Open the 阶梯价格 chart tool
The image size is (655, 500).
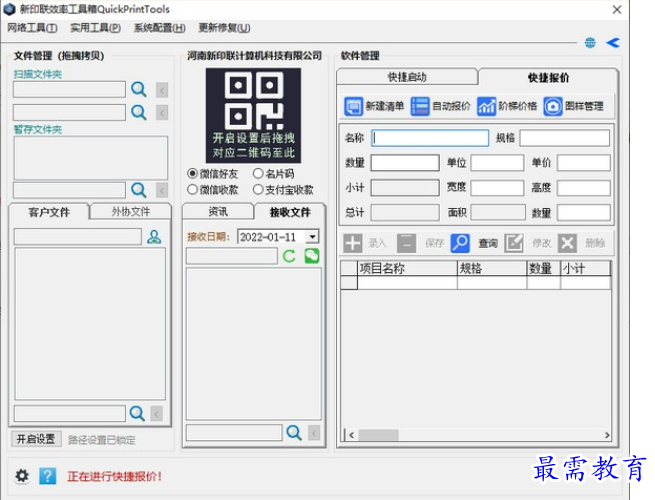[x=487, y=106]
